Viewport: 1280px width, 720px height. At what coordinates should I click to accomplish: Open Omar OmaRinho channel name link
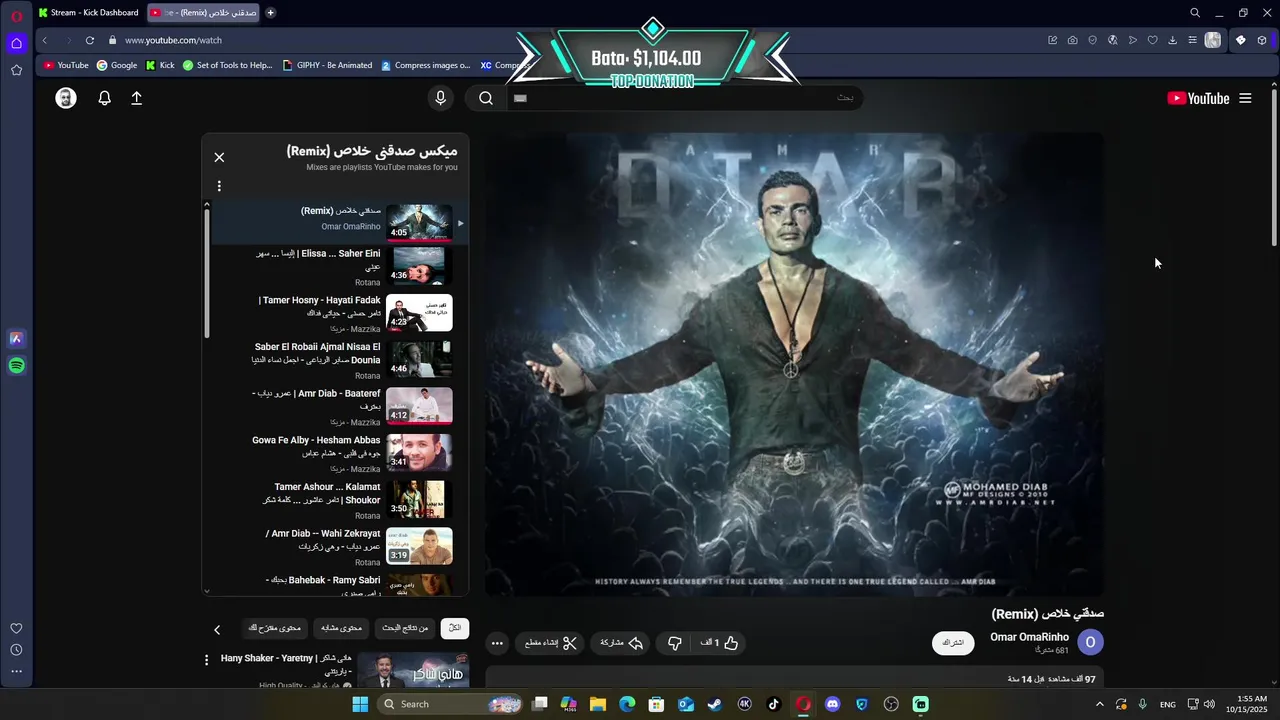(1029, 637)
